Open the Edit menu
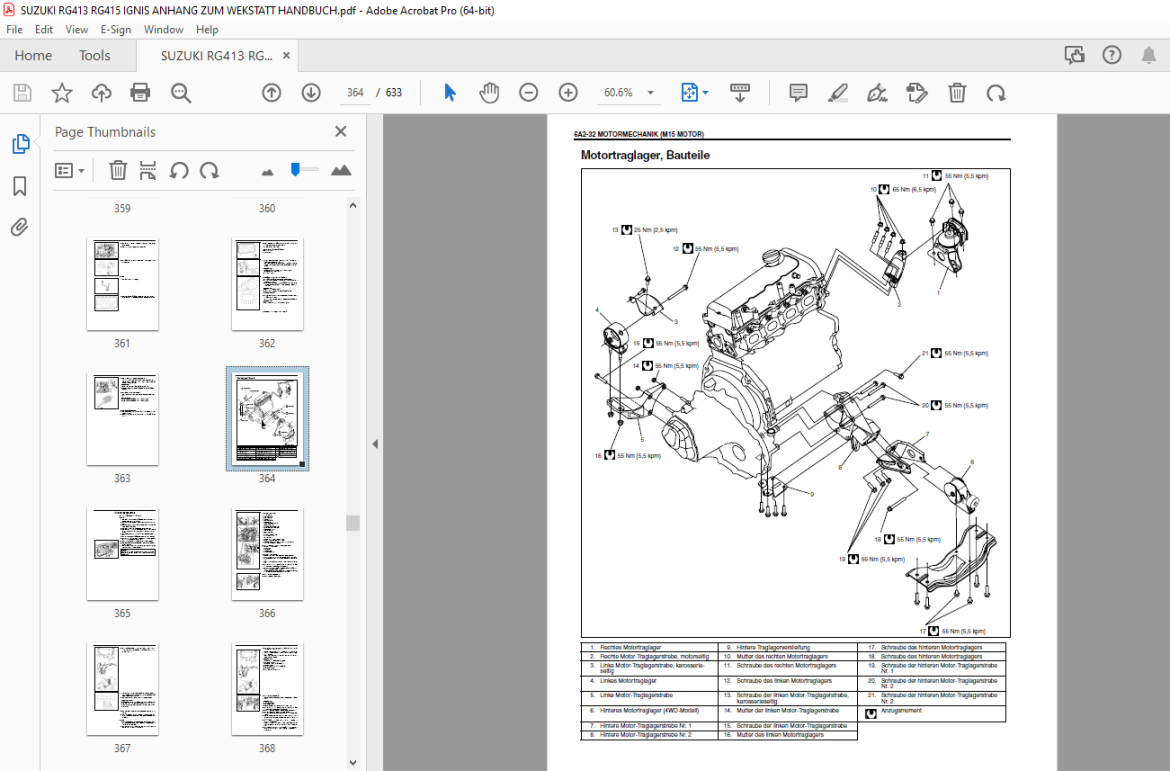This screenshot has height=771, width=1170. (44, 29)
